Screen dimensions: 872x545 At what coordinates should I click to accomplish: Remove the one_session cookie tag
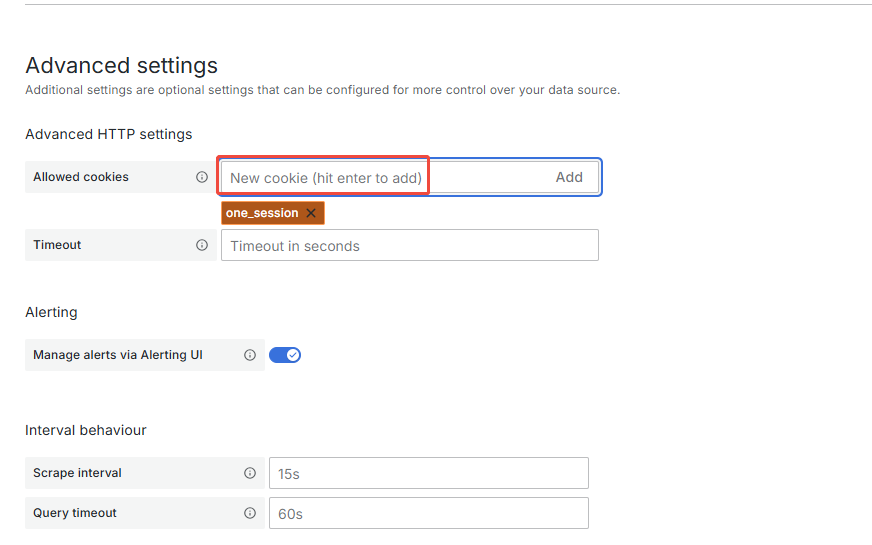click(x=311, y=213)
